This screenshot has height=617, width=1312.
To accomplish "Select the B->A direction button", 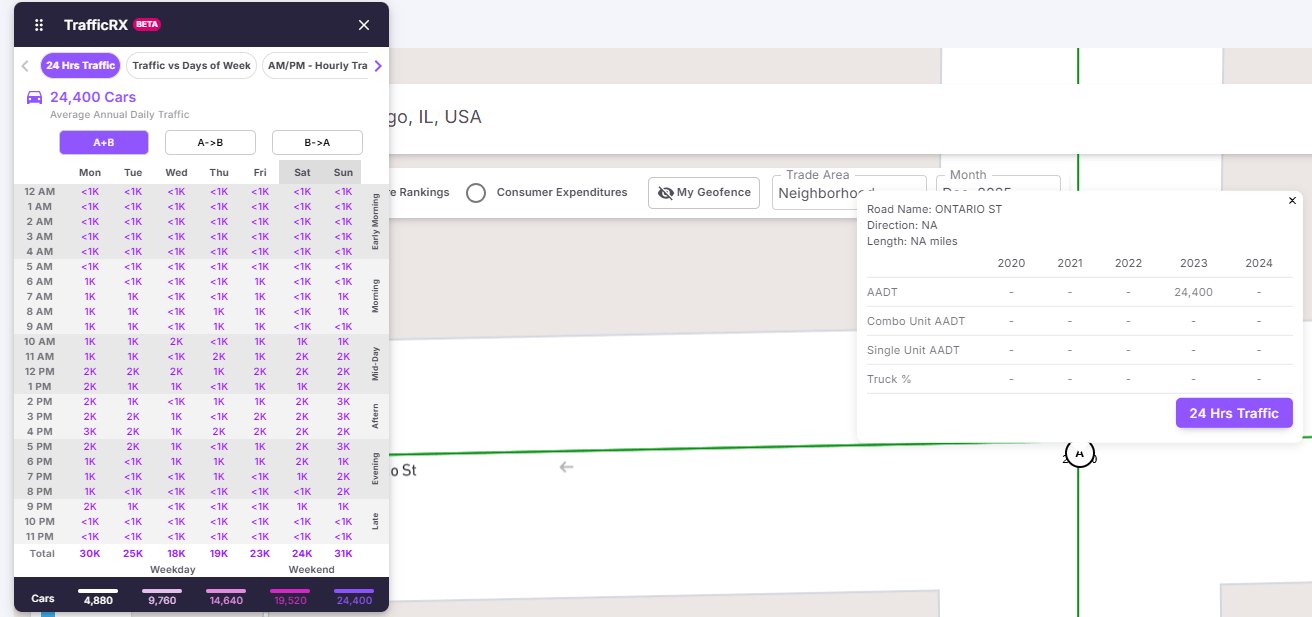I will (317, 142).
